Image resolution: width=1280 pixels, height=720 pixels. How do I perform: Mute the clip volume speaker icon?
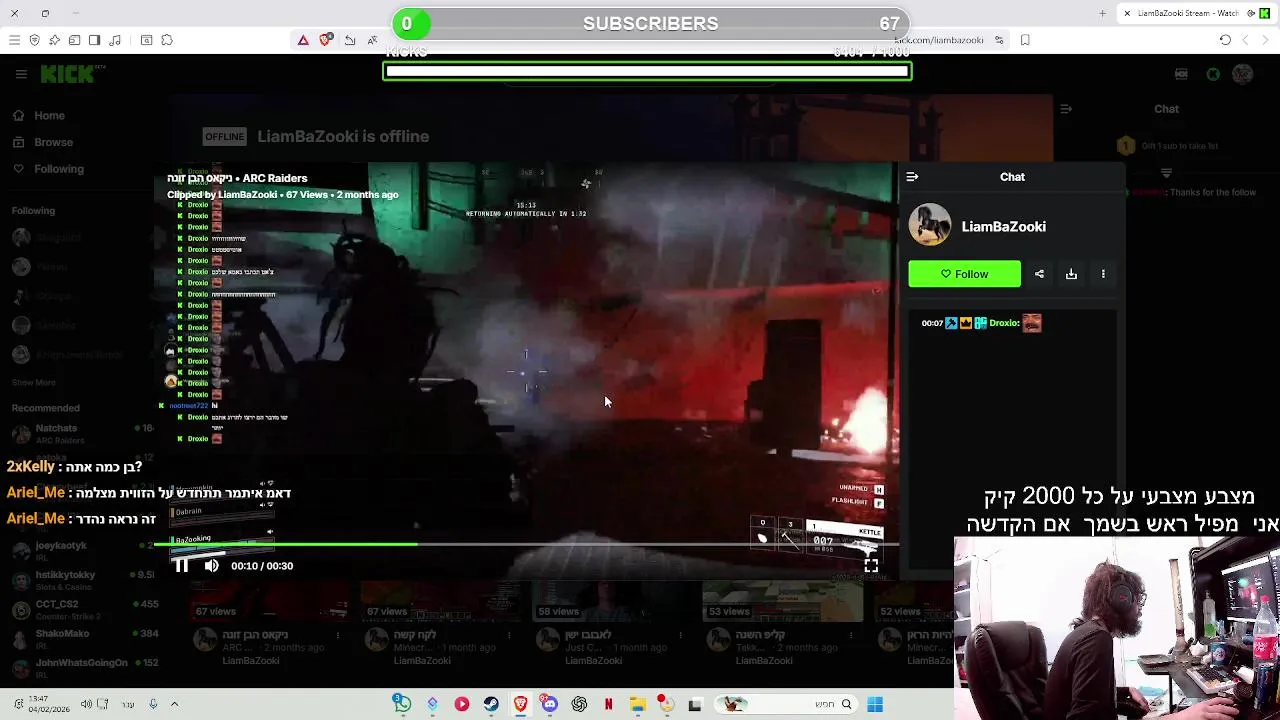coord(212,566)
